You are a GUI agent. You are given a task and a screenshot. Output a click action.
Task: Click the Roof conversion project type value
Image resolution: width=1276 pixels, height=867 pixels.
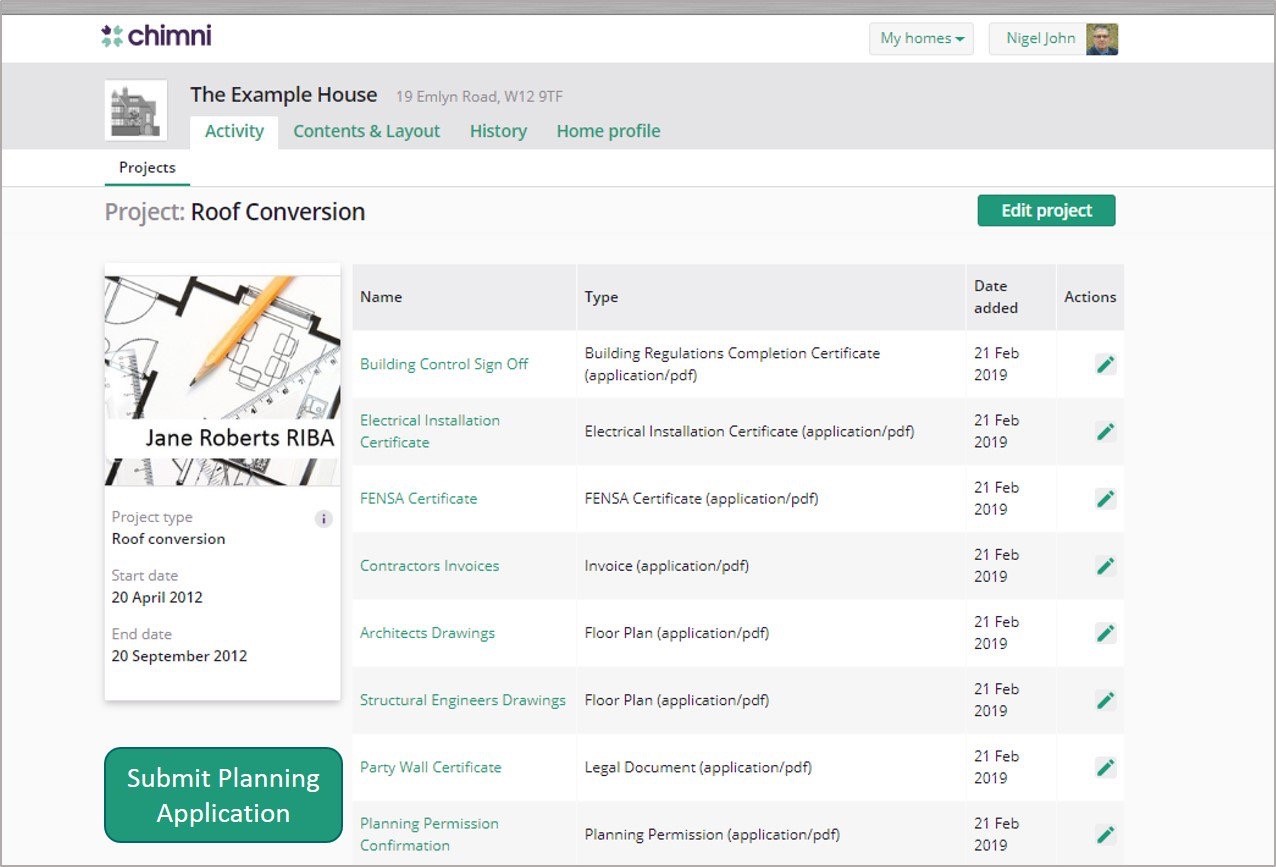pyautogui.click(x=168, y=539)
